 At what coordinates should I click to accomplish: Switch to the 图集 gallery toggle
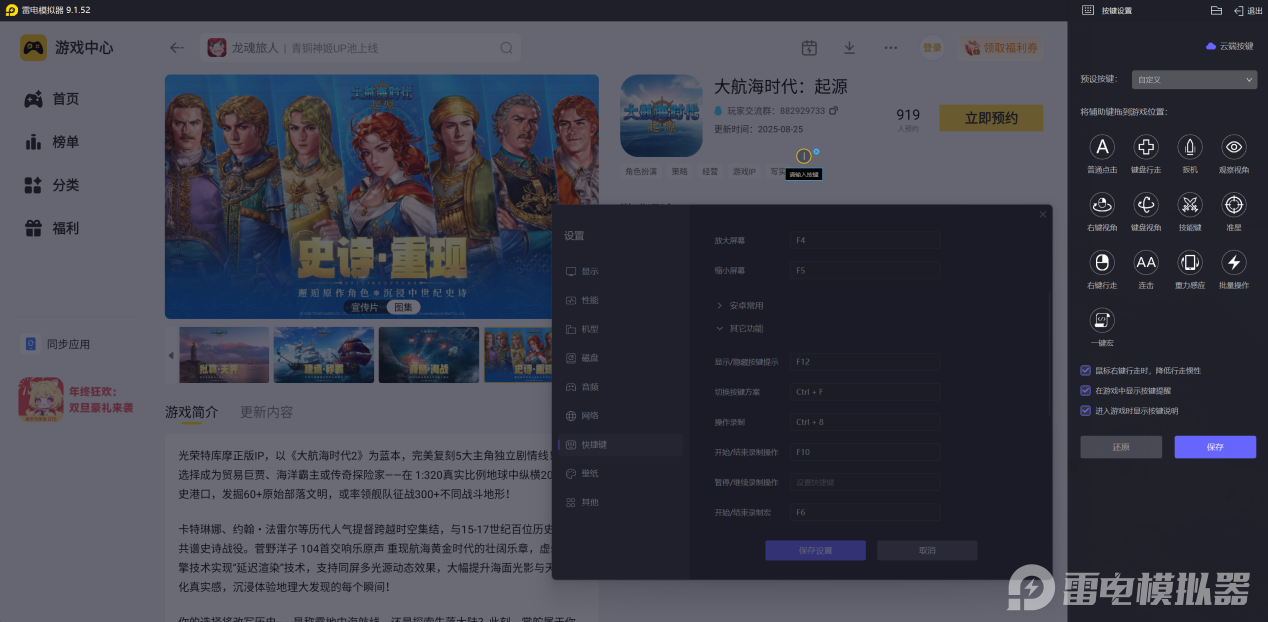402,307
